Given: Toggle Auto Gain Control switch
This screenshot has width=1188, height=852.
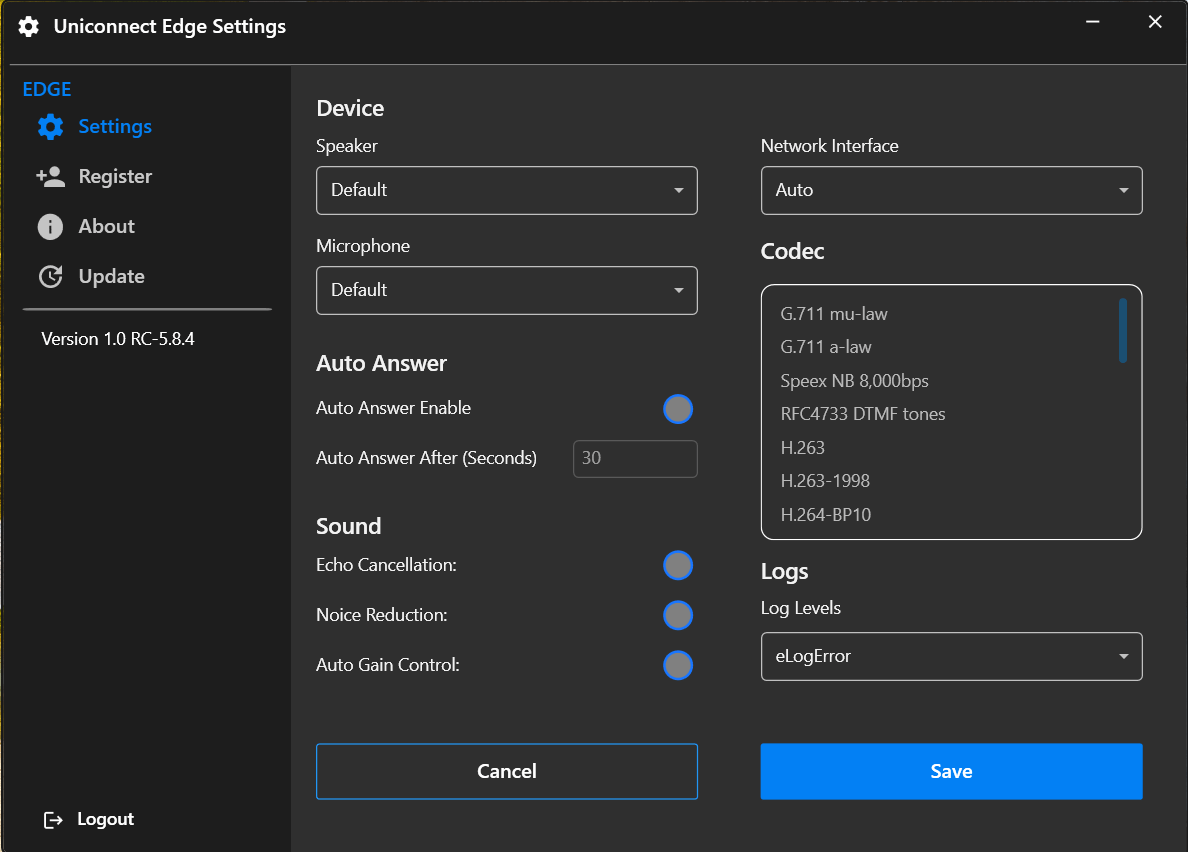Looking at the screenshot, I should pyautogui.click(x=678, y=666).
